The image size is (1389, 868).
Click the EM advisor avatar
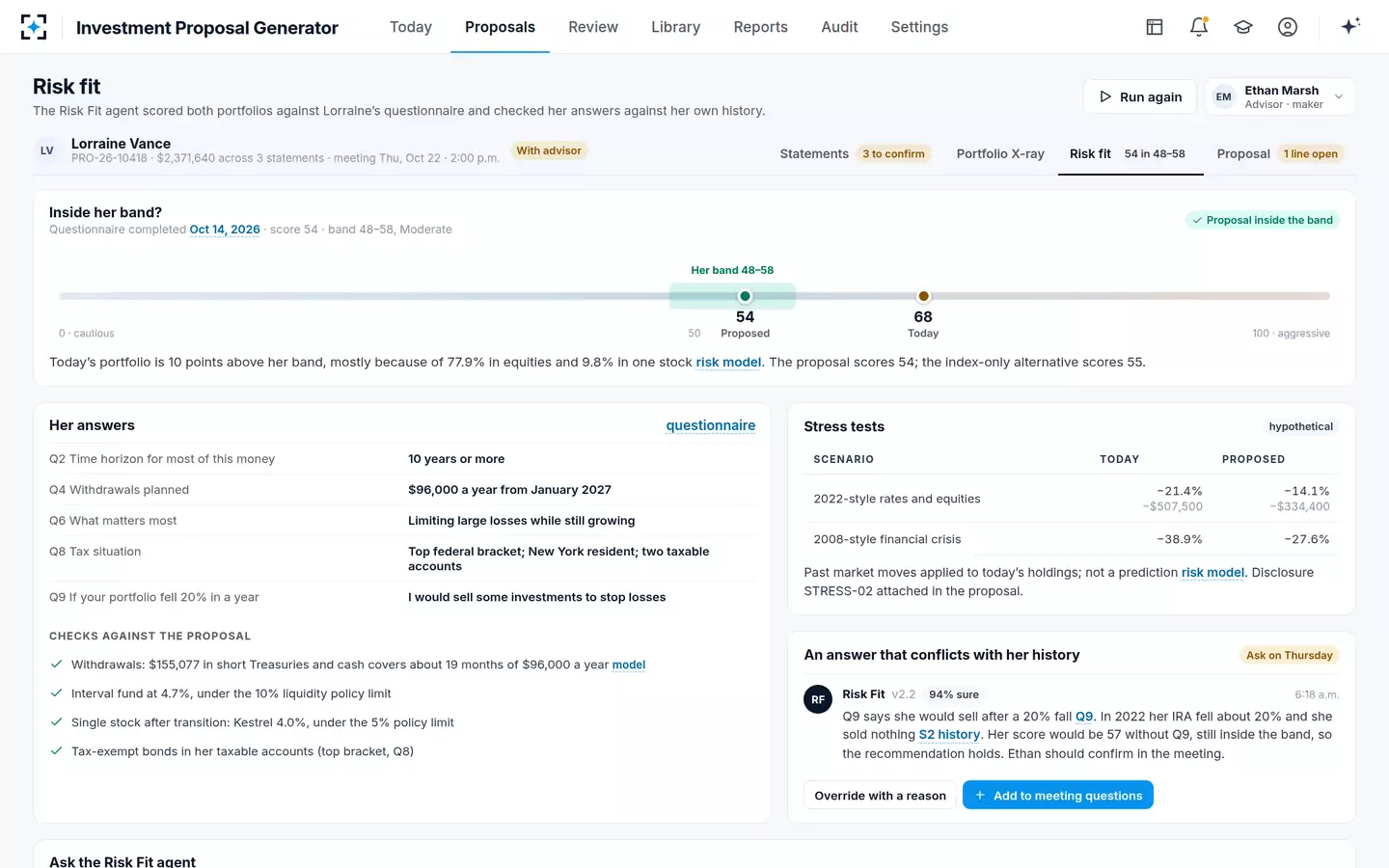(1223, 96)
